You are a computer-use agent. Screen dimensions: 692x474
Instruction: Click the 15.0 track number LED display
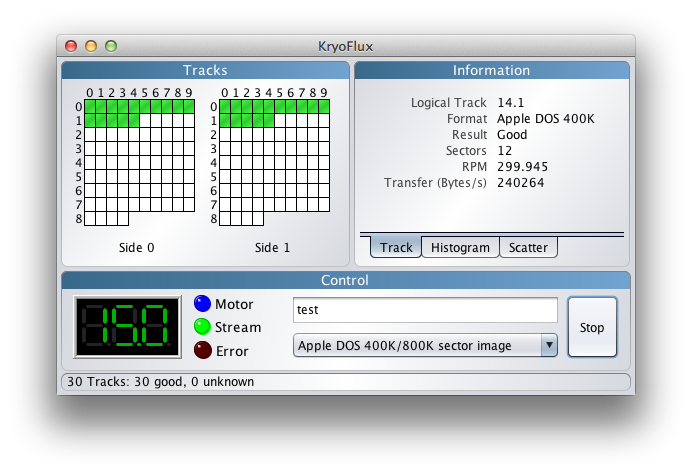[128, 327]
